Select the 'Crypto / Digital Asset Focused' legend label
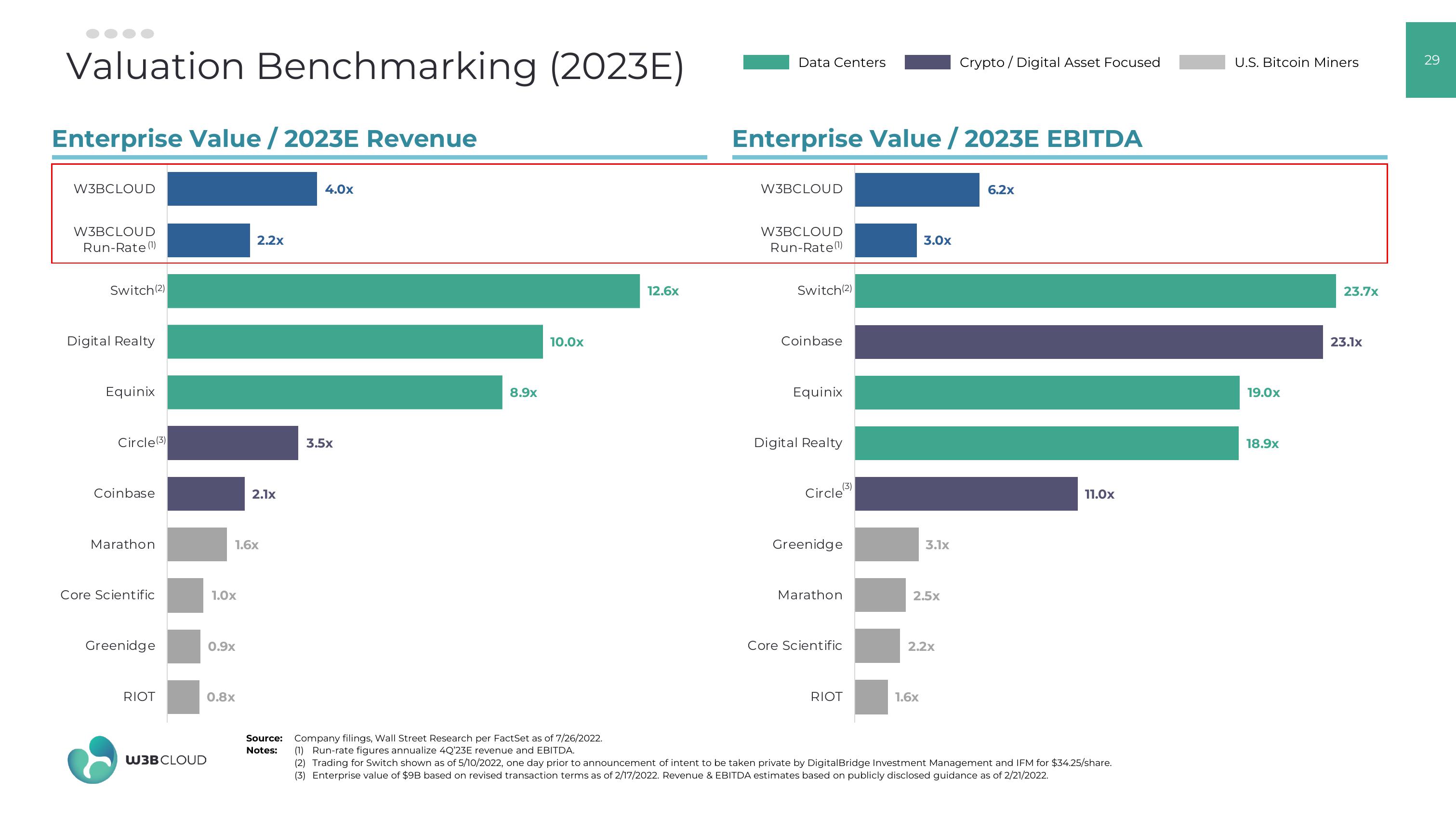 click(1060, 62)
